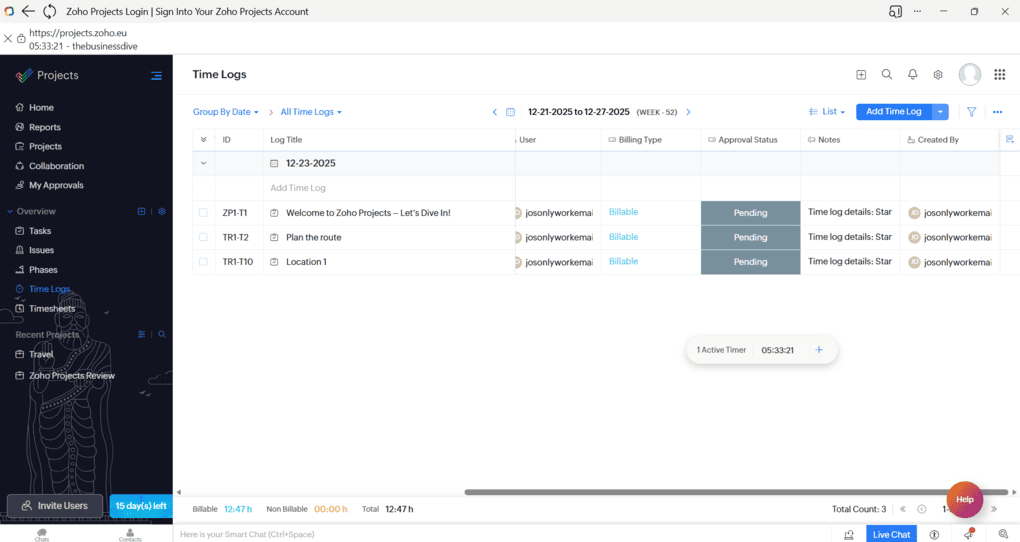Click the Billable link in the ZP1-T1 row

click(x=623, y=212)
